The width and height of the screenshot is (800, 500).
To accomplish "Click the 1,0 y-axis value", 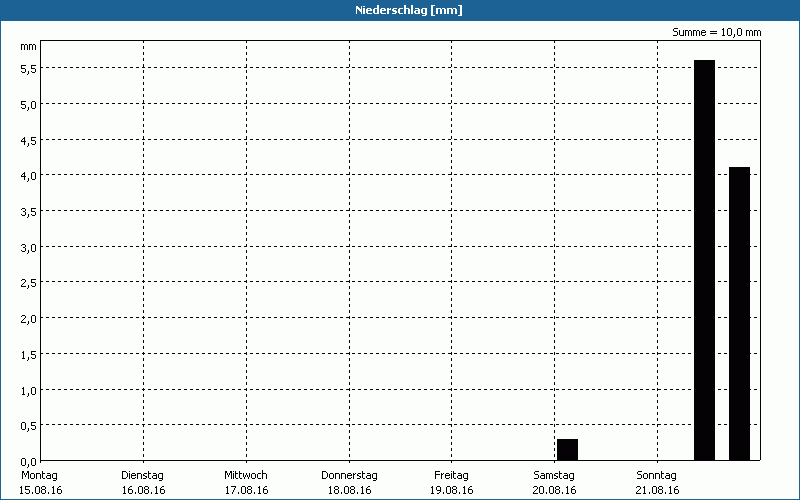I will coord(28,391).
